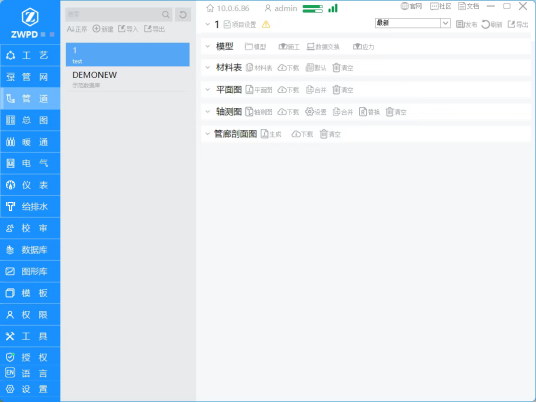Click the 合并 merge icon in the 轴测图 row

336,112
